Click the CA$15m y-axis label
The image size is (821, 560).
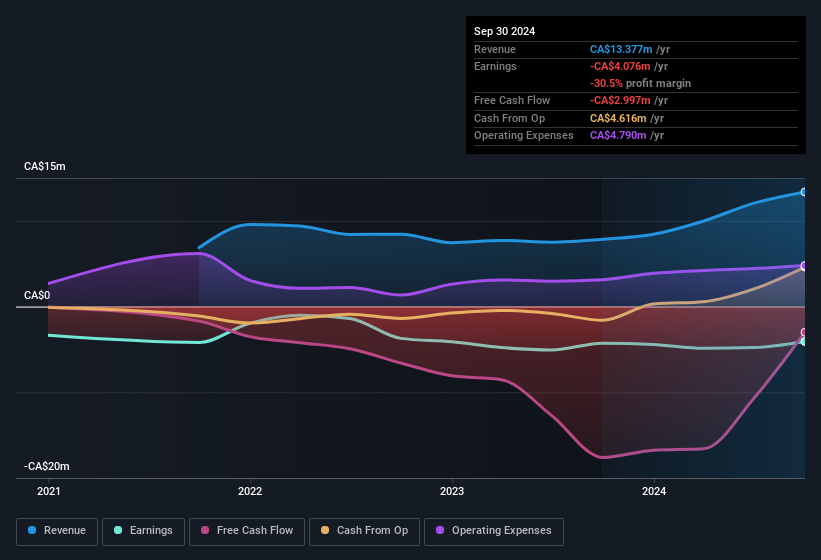(x=45, y=166)
